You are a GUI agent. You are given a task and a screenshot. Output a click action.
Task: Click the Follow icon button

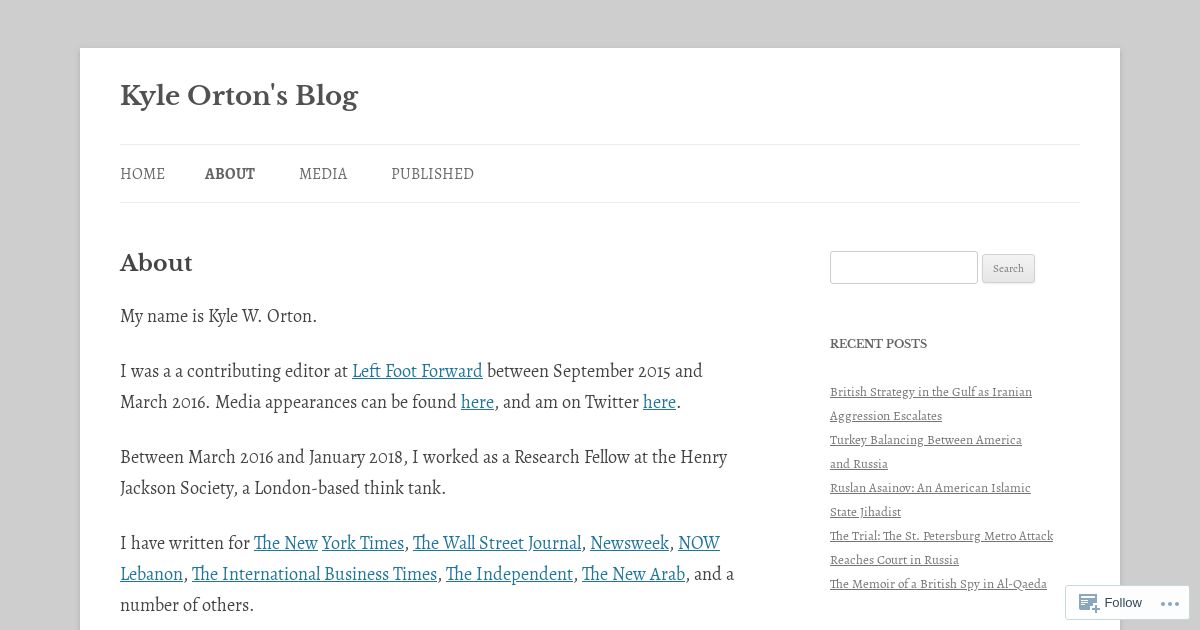pos(1109,603)
